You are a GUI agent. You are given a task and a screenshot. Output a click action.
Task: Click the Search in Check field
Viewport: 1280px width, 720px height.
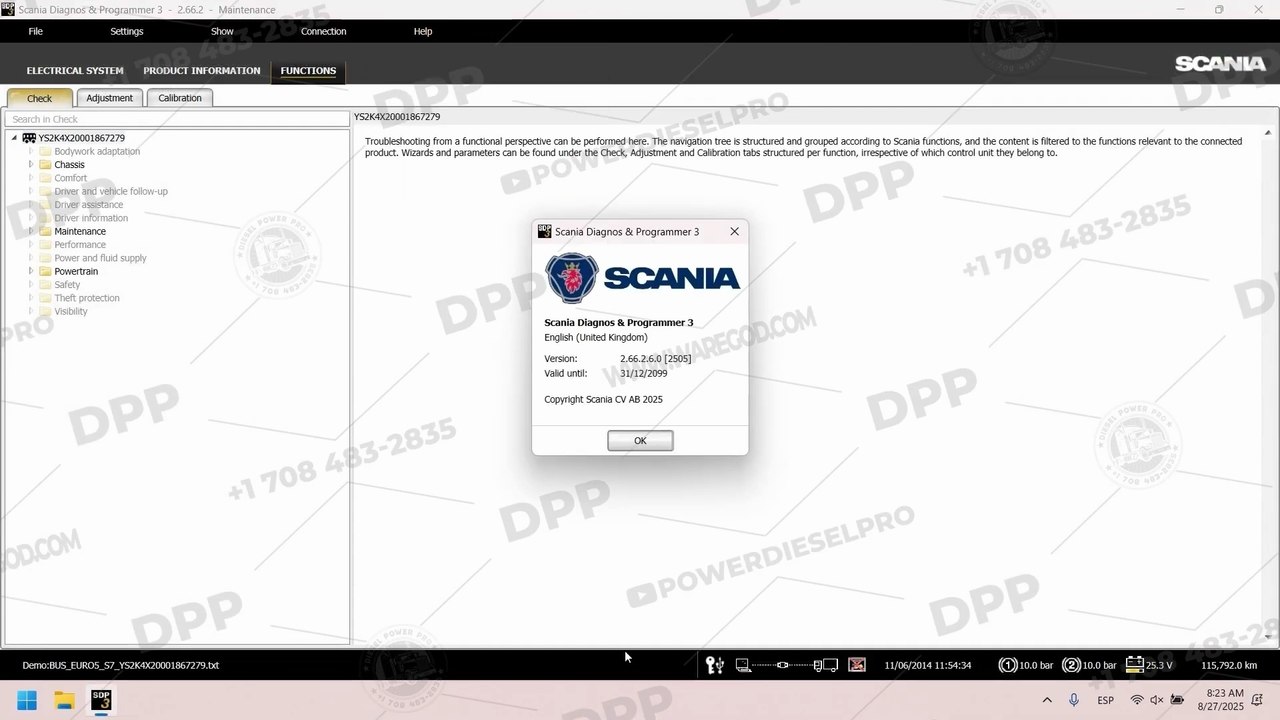[x=177, y=119]
